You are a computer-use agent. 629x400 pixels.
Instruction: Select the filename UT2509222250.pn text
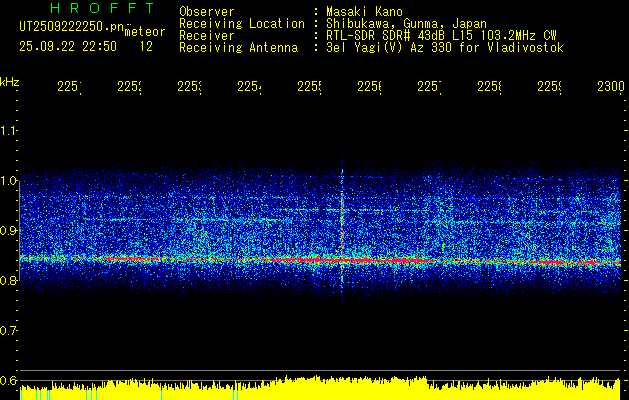click(71, 26)
